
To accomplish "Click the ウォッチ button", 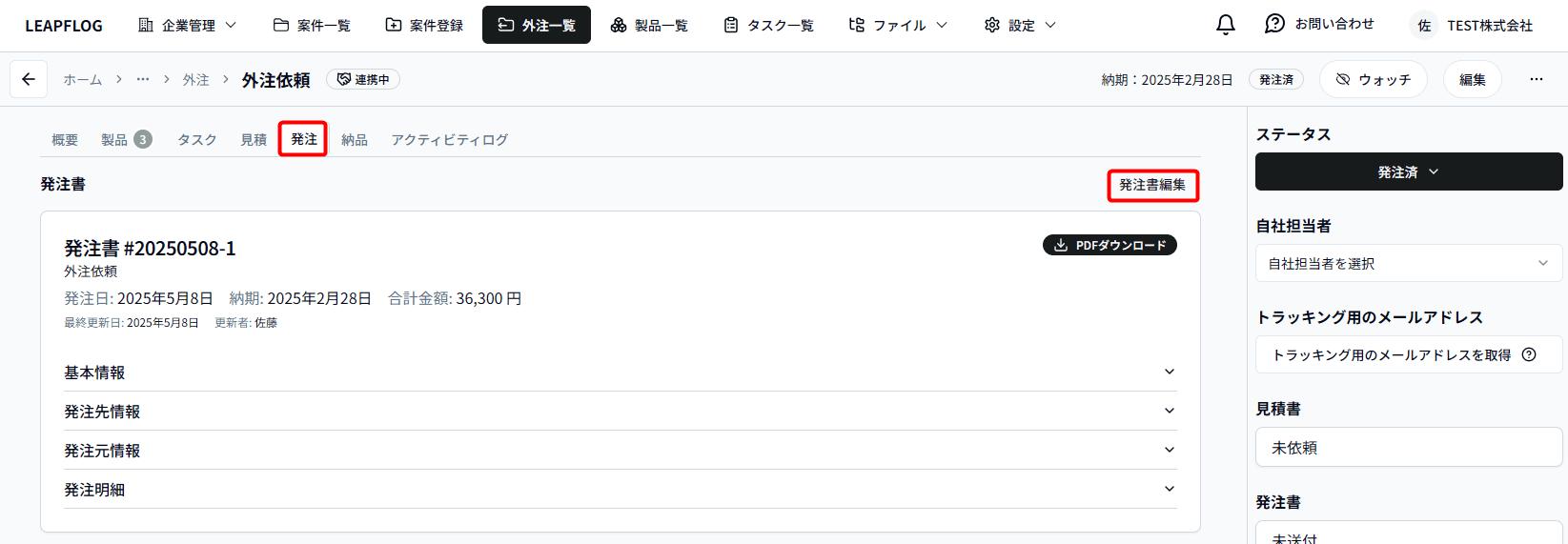I will coord(1373,79).
